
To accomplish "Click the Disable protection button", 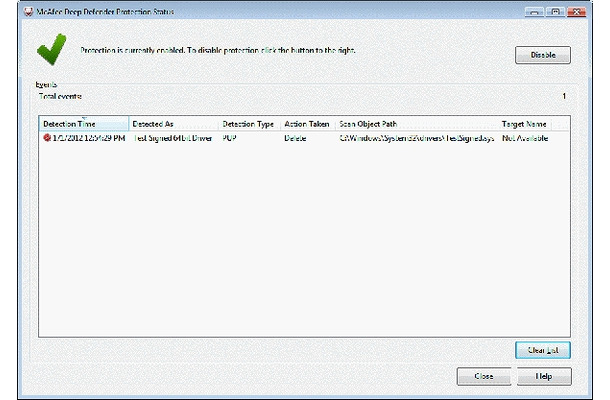I will [543, 55].
